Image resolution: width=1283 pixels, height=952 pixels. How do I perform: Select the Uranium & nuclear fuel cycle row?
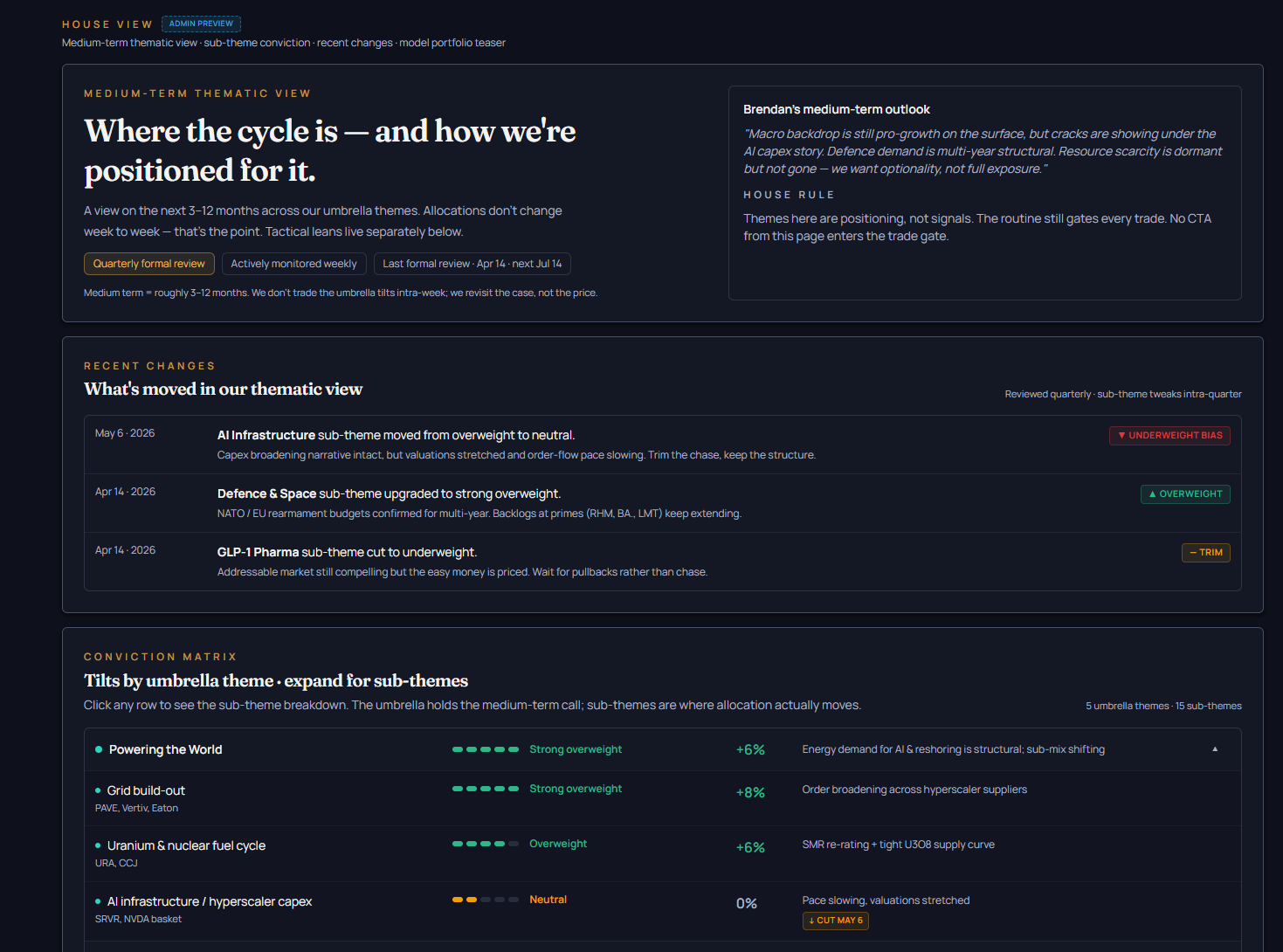[662, 853]
